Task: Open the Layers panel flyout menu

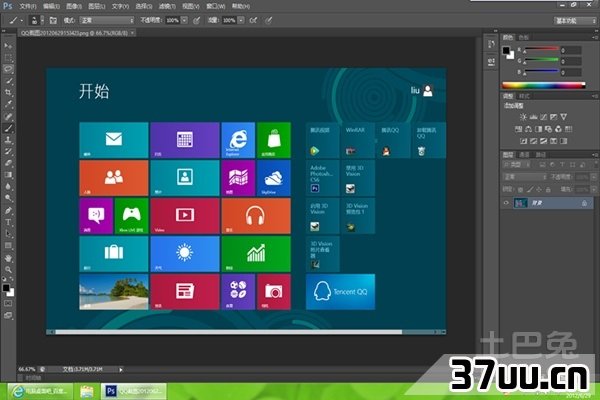Action: (595, 155)
